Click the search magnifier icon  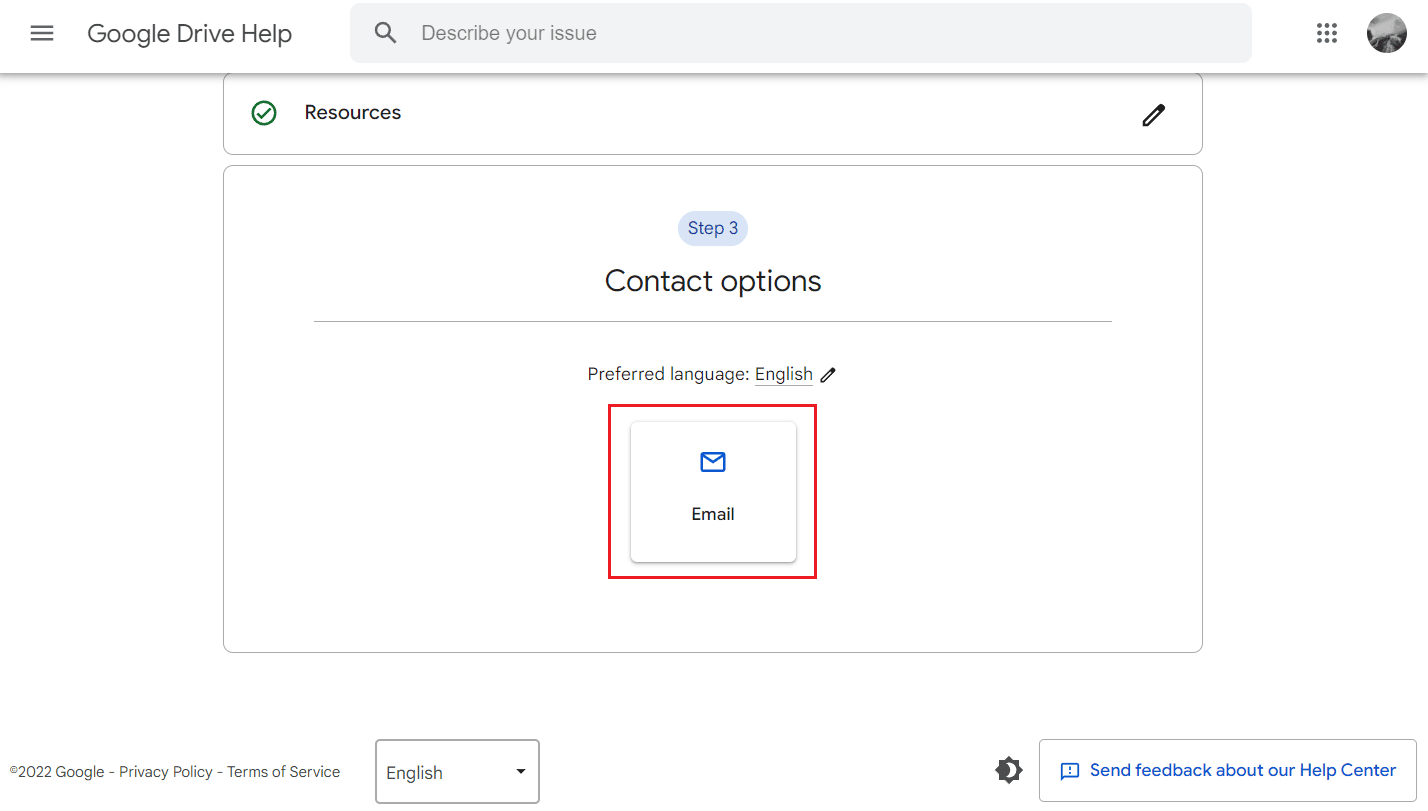(x=385, y=33)
